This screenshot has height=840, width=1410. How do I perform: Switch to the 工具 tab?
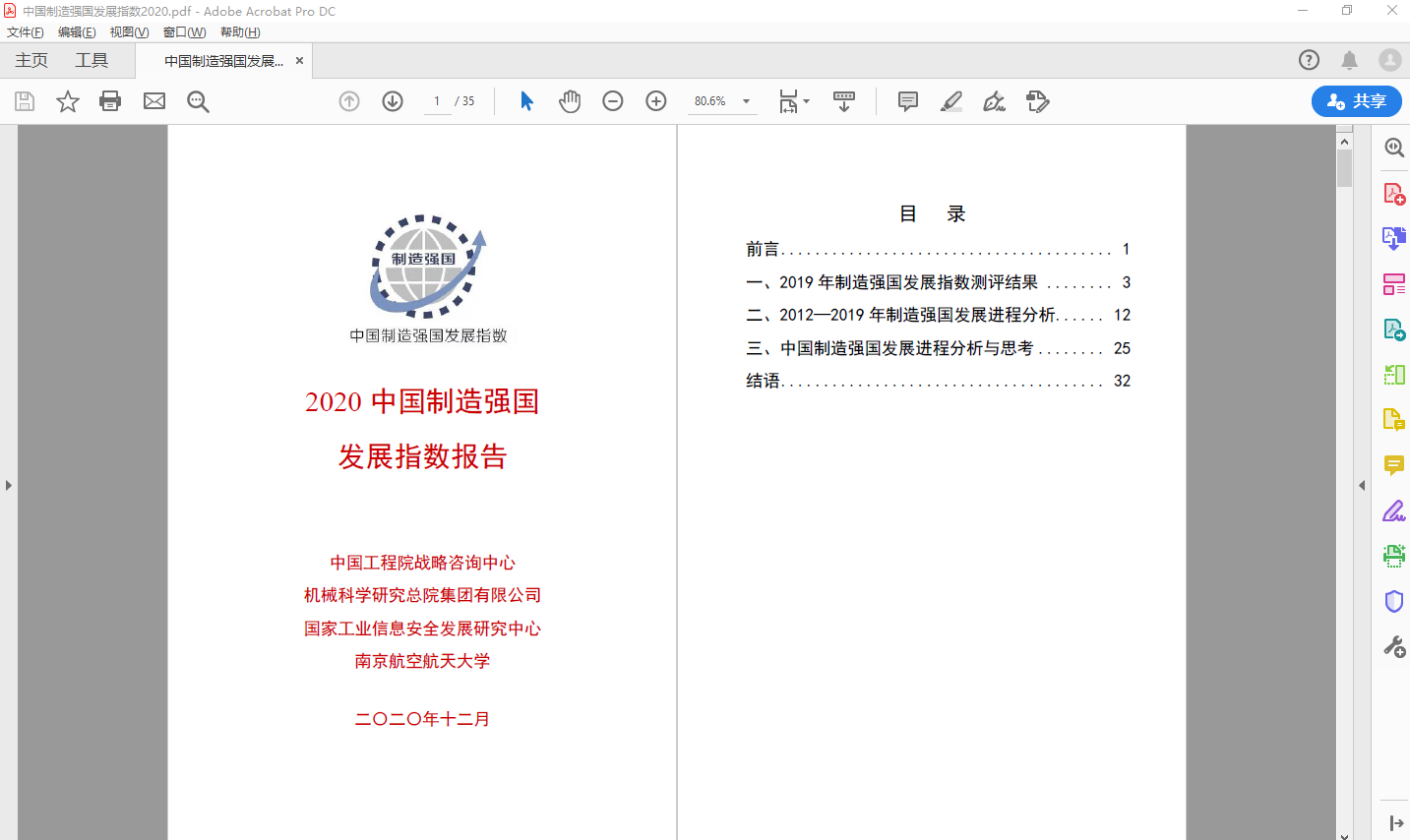92,60
